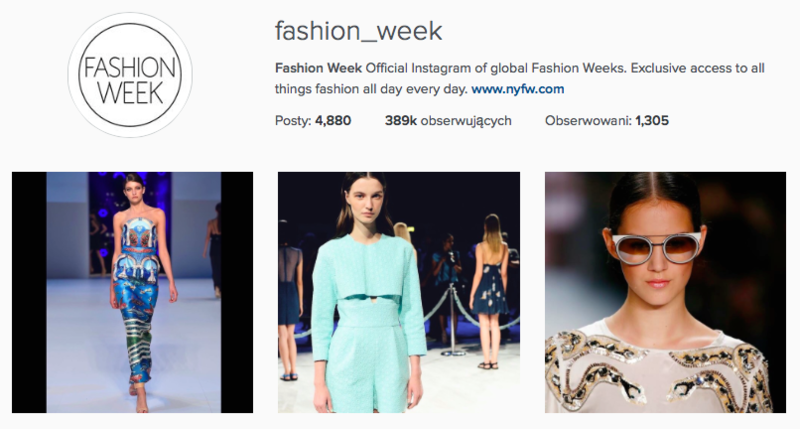Image resolution: width=800 pixels, height=429 pixels.
Task: Select the bio text about global Fashion Weeks
Action: pyautogui.click(x=519, y=78)
